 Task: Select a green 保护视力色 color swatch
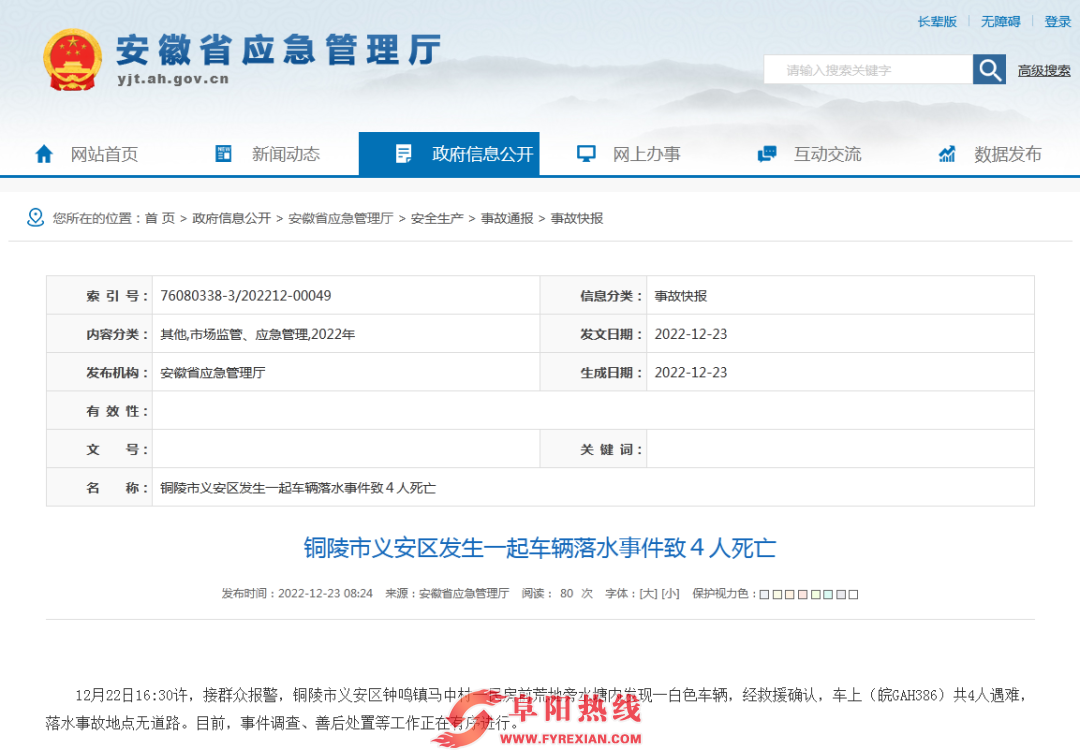(x=815, y=594)
